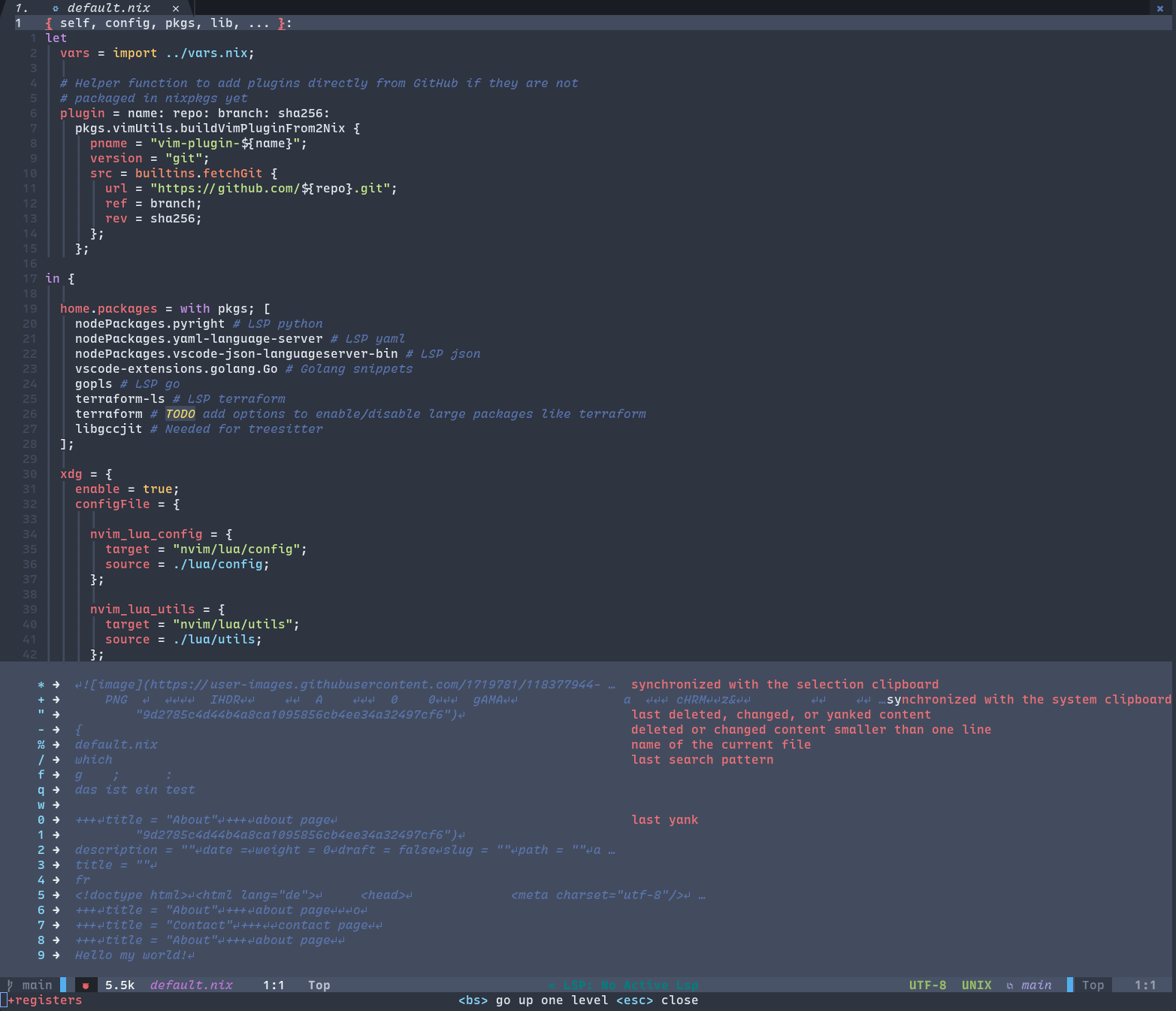
Task: Click the 'default.nix' filename in the statusline
Action: pos(192,985)
